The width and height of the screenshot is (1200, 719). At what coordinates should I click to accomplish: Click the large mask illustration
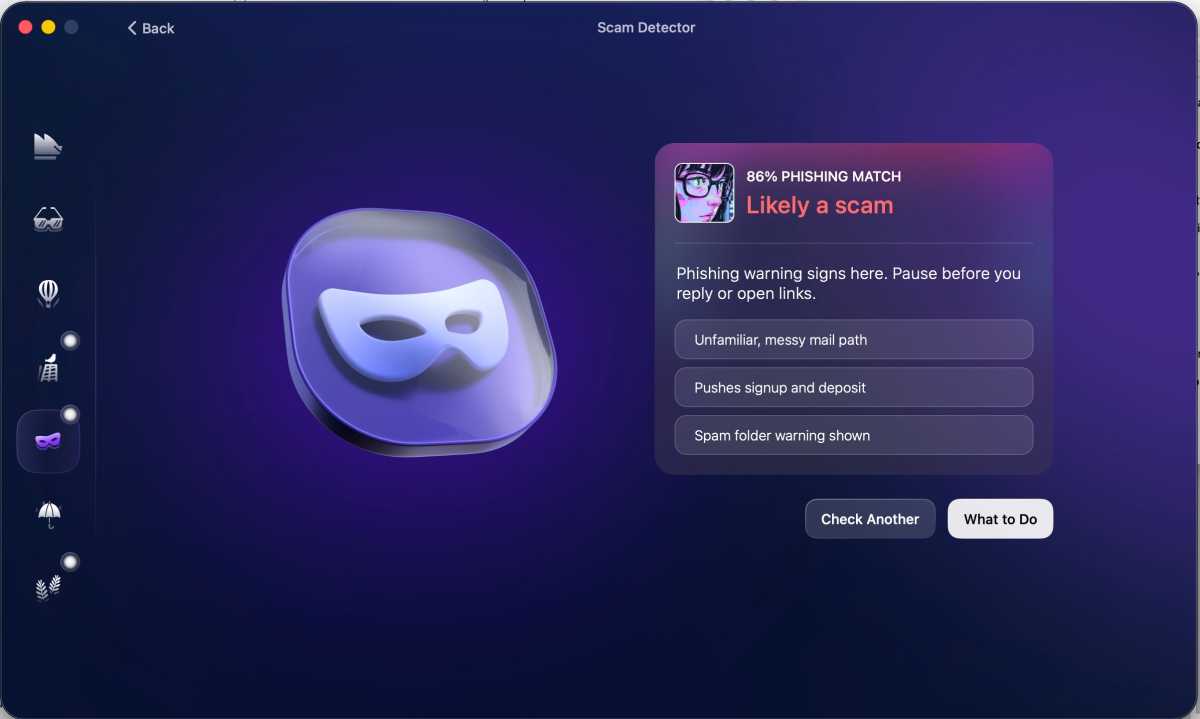click(420, 333)
